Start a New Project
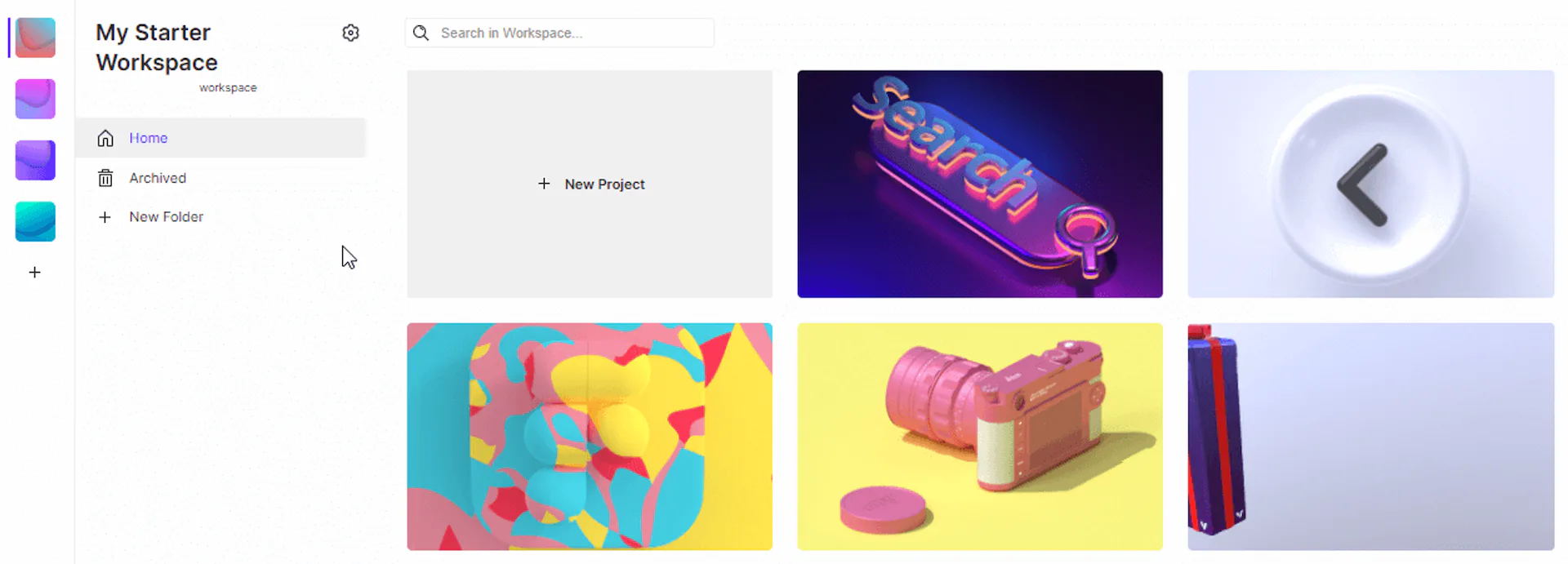Viewport: 1568px width, 564px height. [590, 184]
